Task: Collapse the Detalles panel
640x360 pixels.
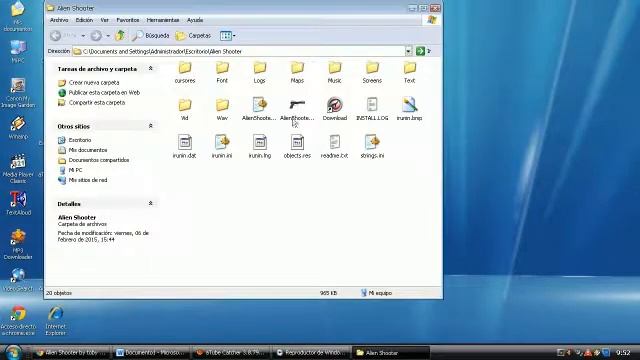Action: coord(151,203)
